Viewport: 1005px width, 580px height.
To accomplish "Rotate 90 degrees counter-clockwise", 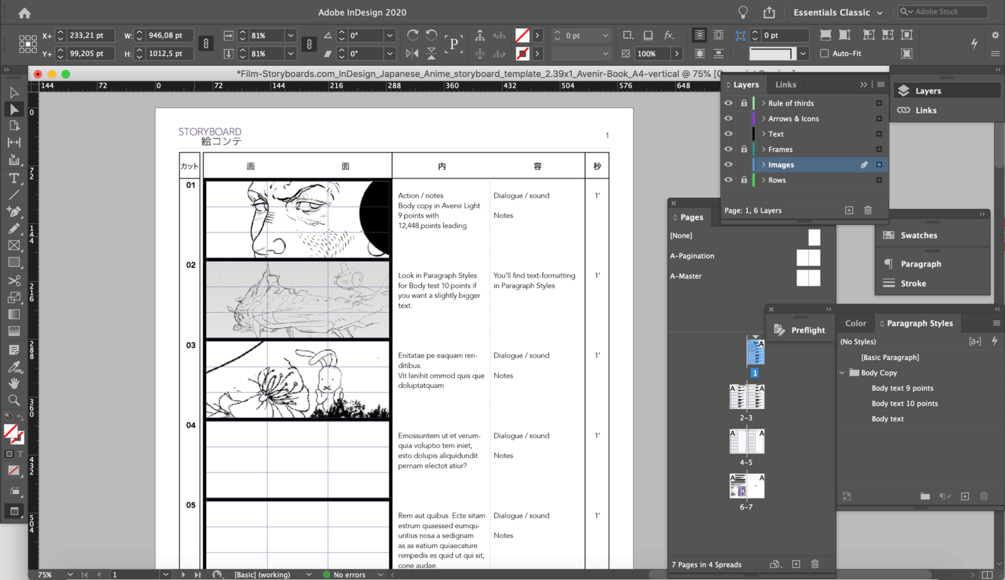I will [x=431, y=35].
